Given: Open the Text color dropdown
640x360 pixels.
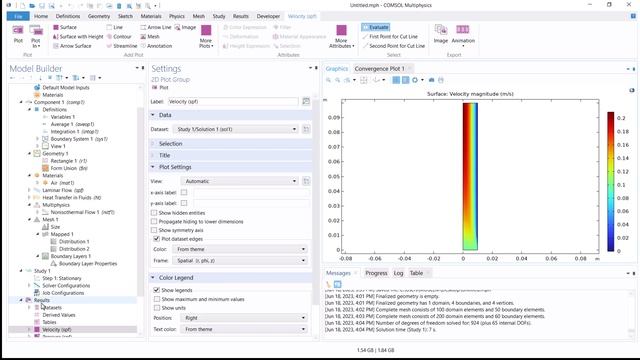Looking at the screenshot, I should pos(244,329).
